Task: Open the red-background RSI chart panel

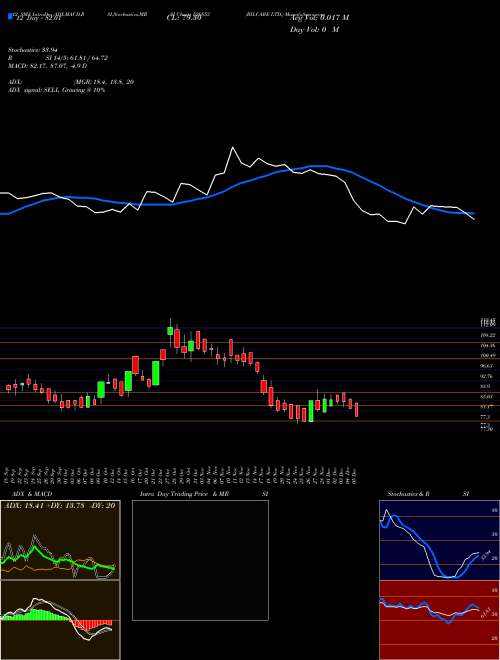Action: [x=439, y=620]
